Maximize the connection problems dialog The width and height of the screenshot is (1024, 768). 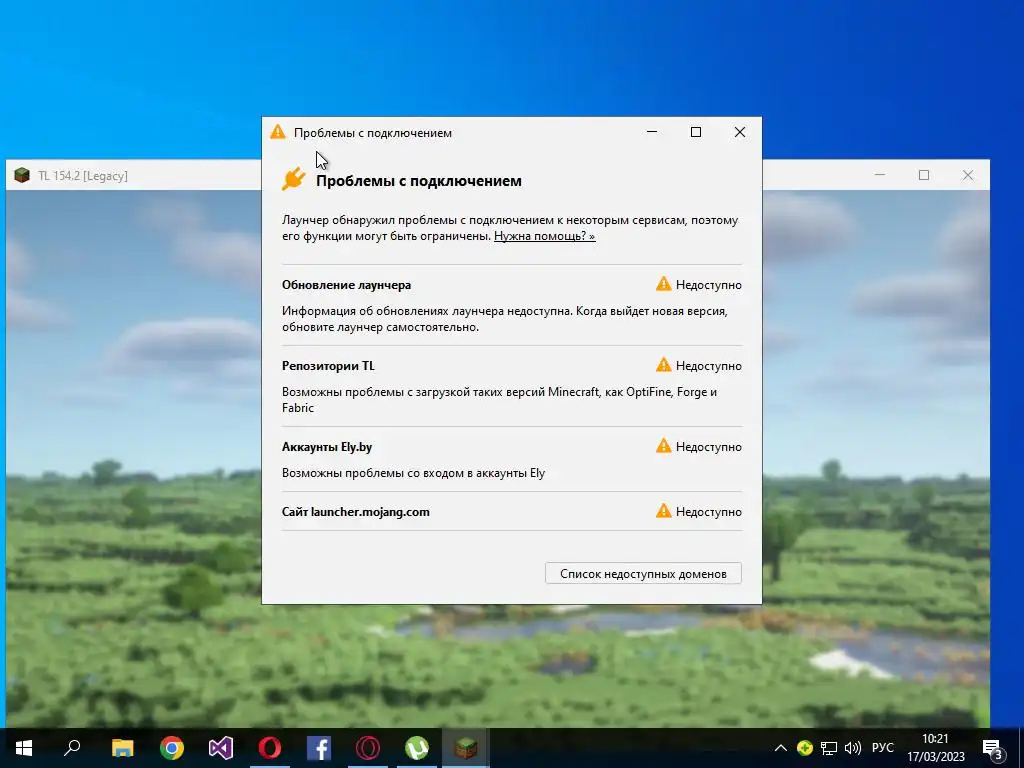pos(696,132)
